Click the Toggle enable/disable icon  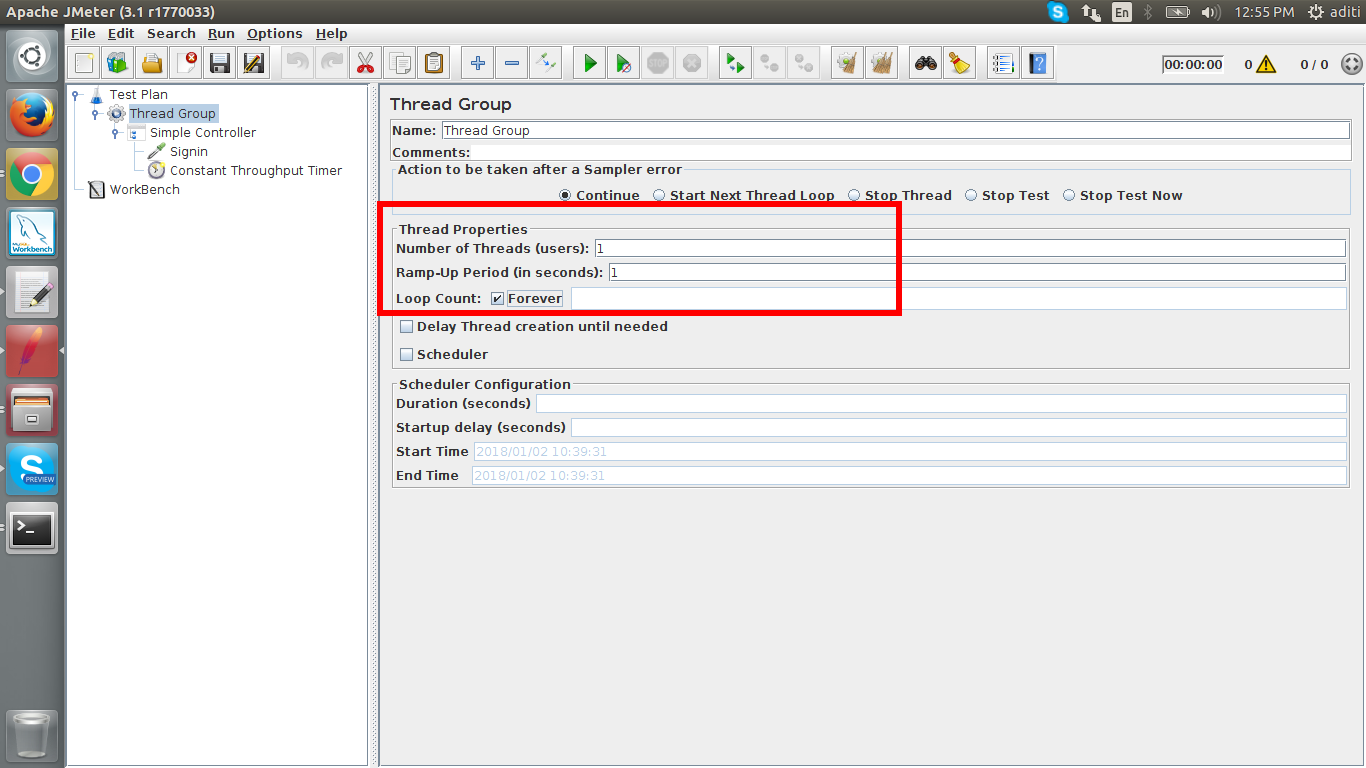tap(545, 64)
